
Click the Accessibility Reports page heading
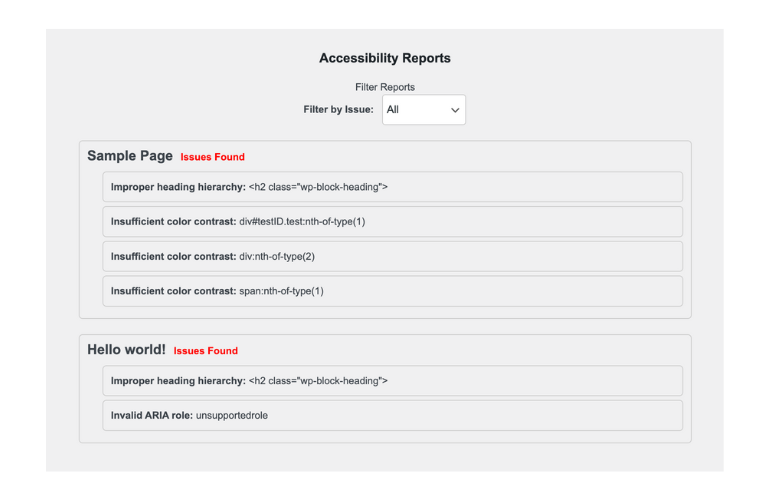[x=385, y=59]
